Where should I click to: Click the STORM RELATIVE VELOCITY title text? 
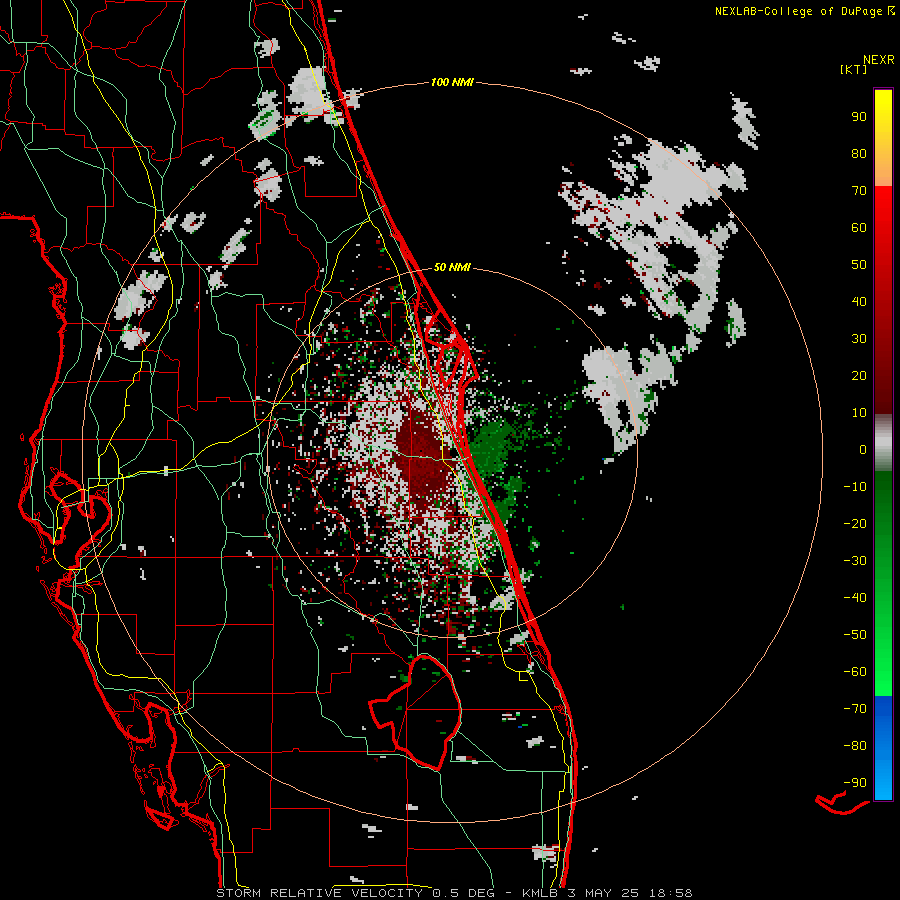click(x=319, y=893)
